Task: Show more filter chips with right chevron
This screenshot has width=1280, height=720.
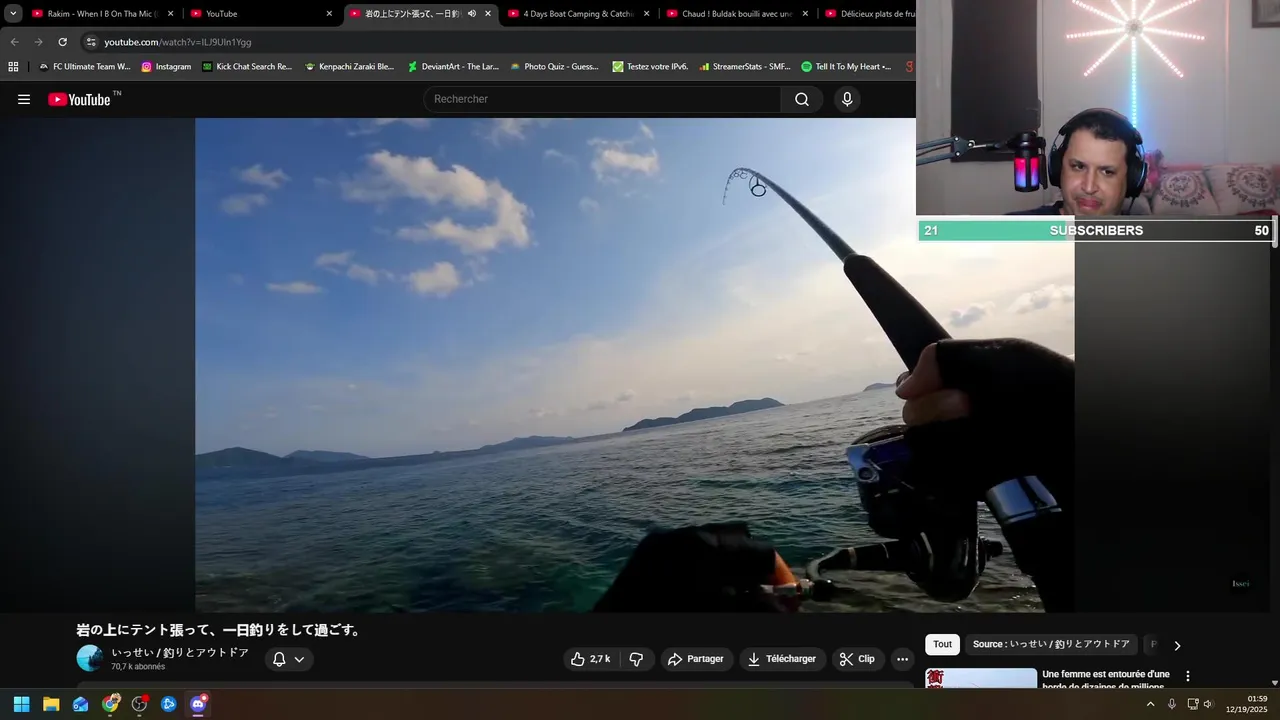Action: tap(1177, 646)
